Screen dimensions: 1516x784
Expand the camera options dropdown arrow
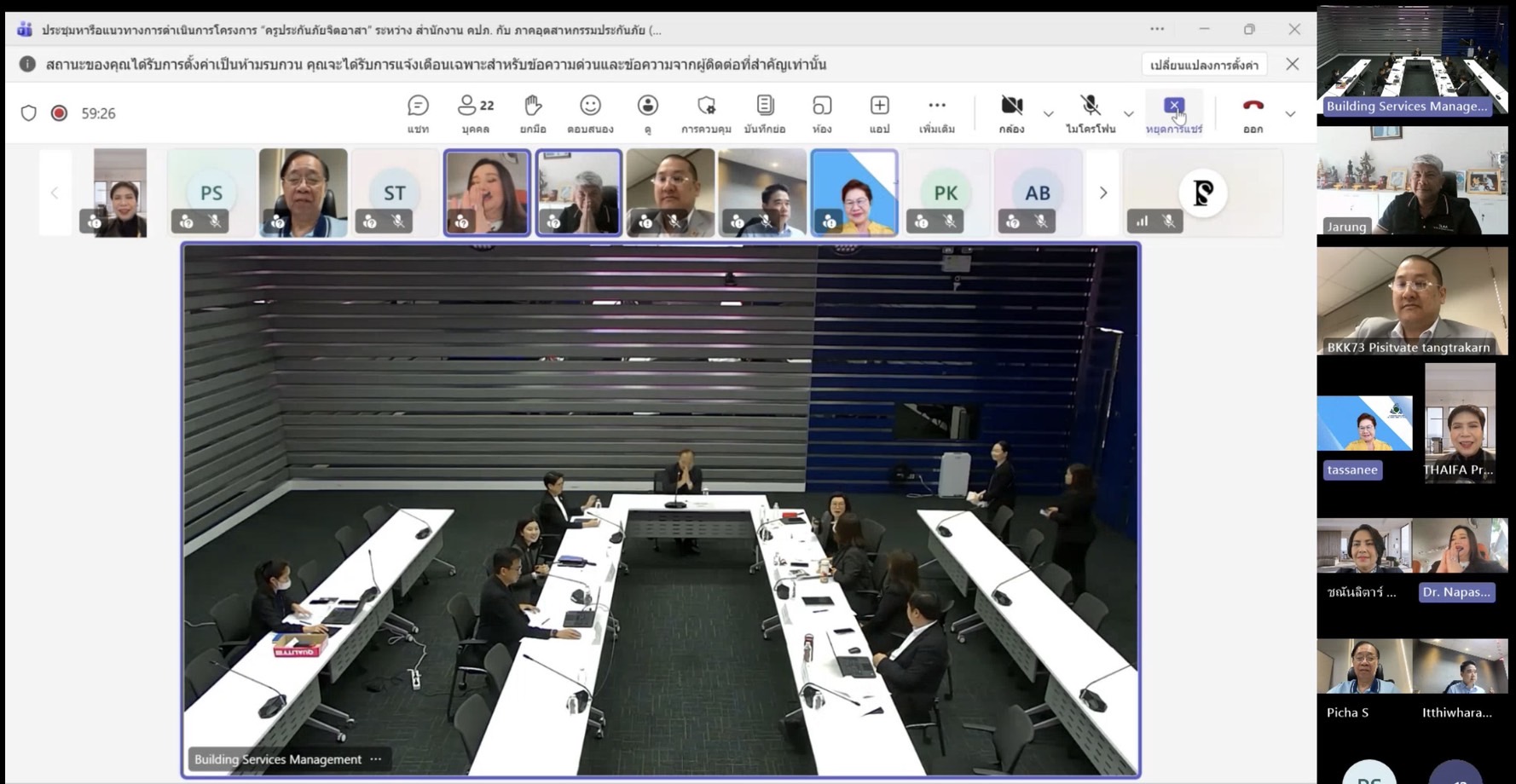click(1048, 113)
